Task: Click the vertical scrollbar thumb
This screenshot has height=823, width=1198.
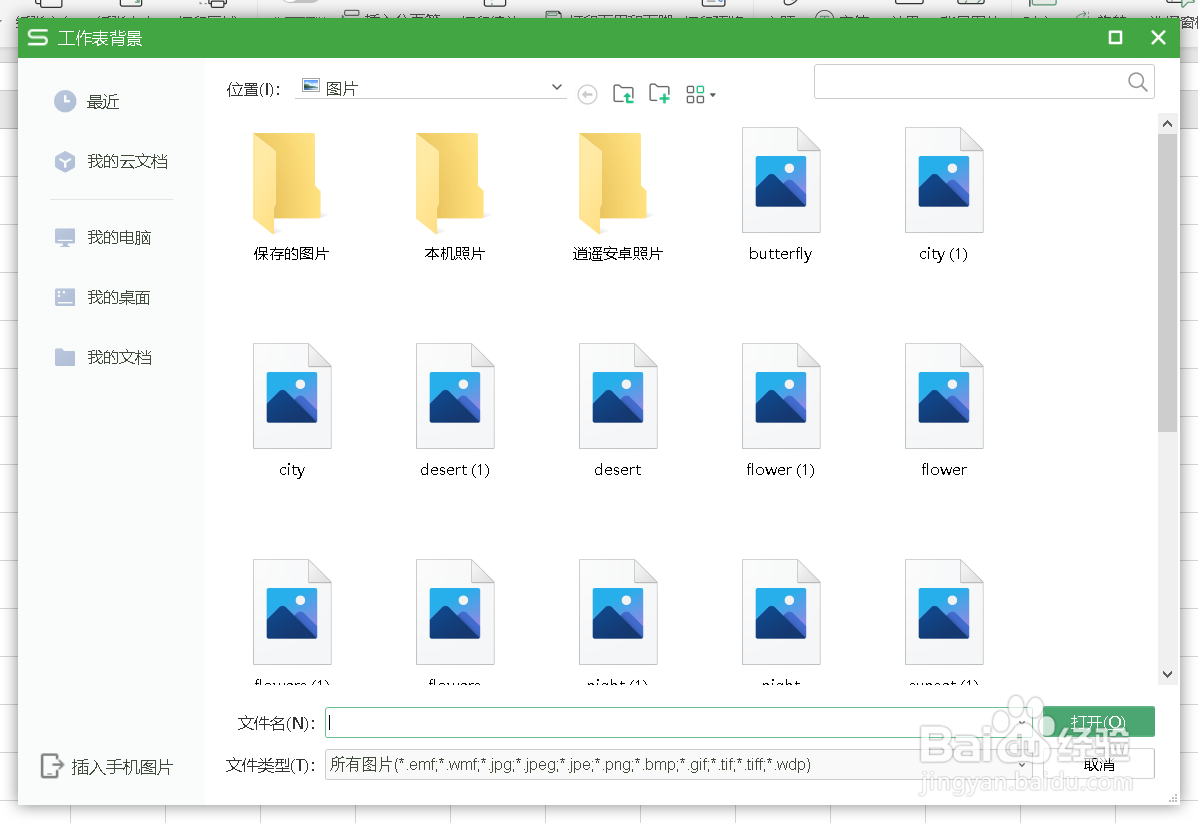Action: tap(1167, 283)
